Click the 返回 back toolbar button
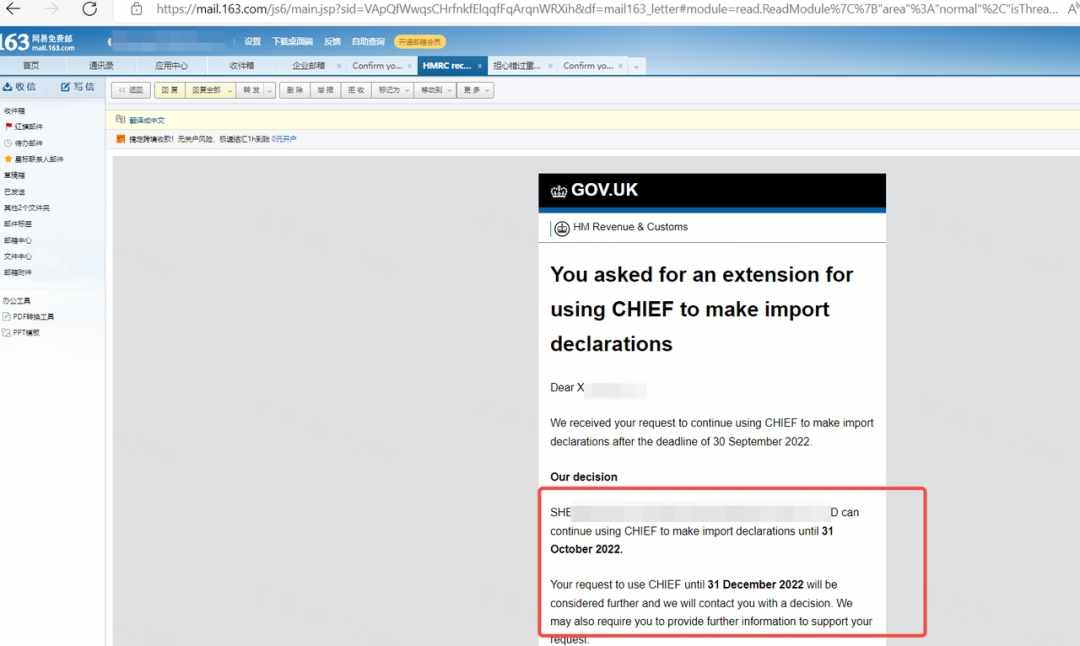The image size is (1080, 646). point(131,90)
